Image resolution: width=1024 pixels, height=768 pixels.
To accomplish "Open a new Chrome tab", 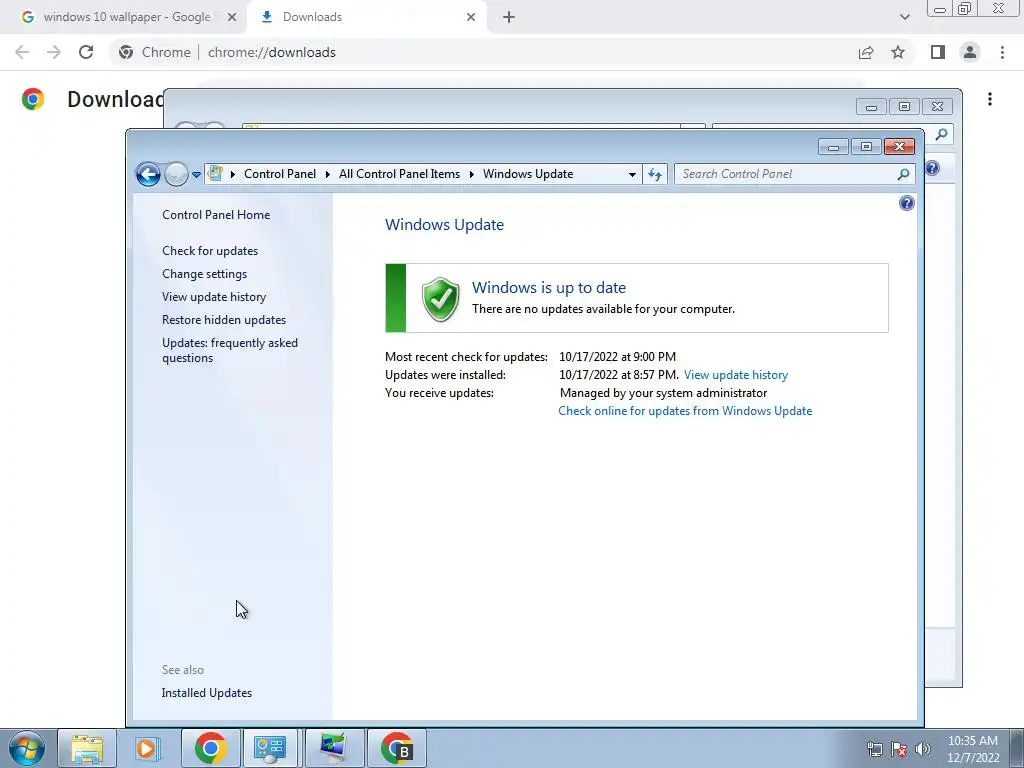I will pyautogui.click(x=509, y=18).
